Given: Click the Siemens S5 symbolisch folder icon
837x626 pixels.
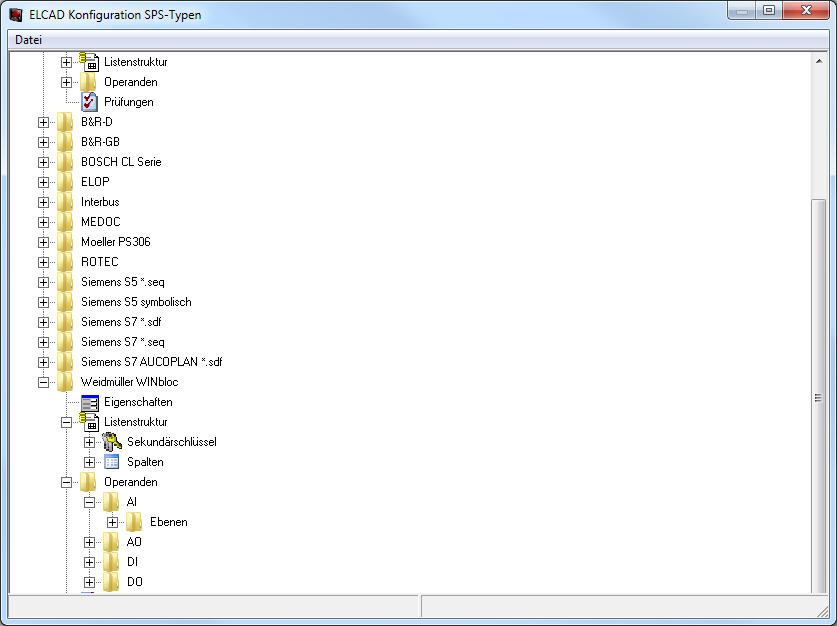Looking at the screenshot, I should tap(65, 302).
